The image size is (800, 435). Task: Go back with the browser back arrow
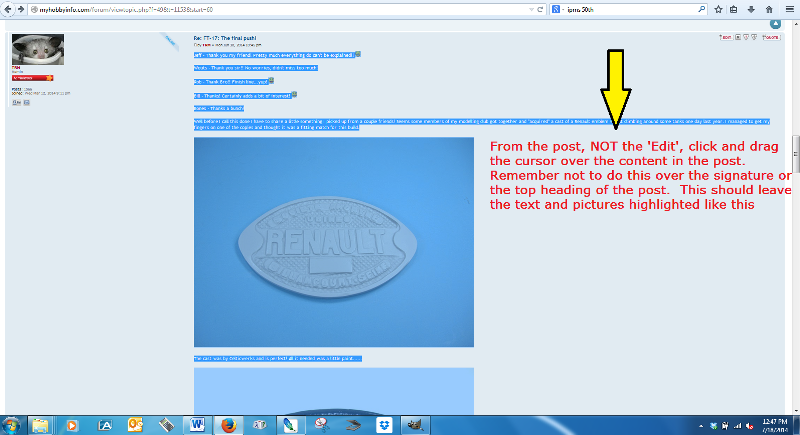point(8,9)
